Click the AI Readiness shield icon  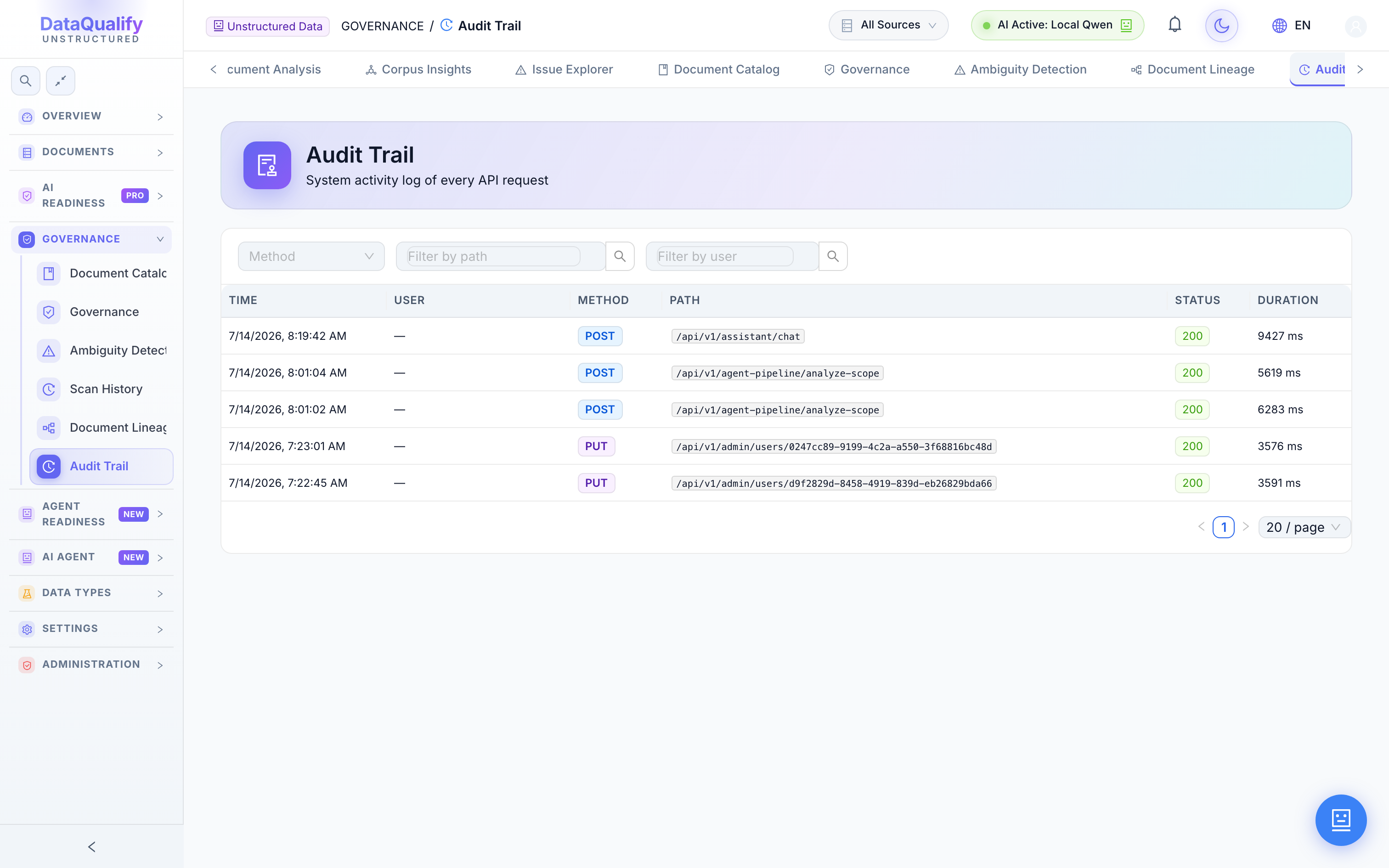[x=27, y=196]
